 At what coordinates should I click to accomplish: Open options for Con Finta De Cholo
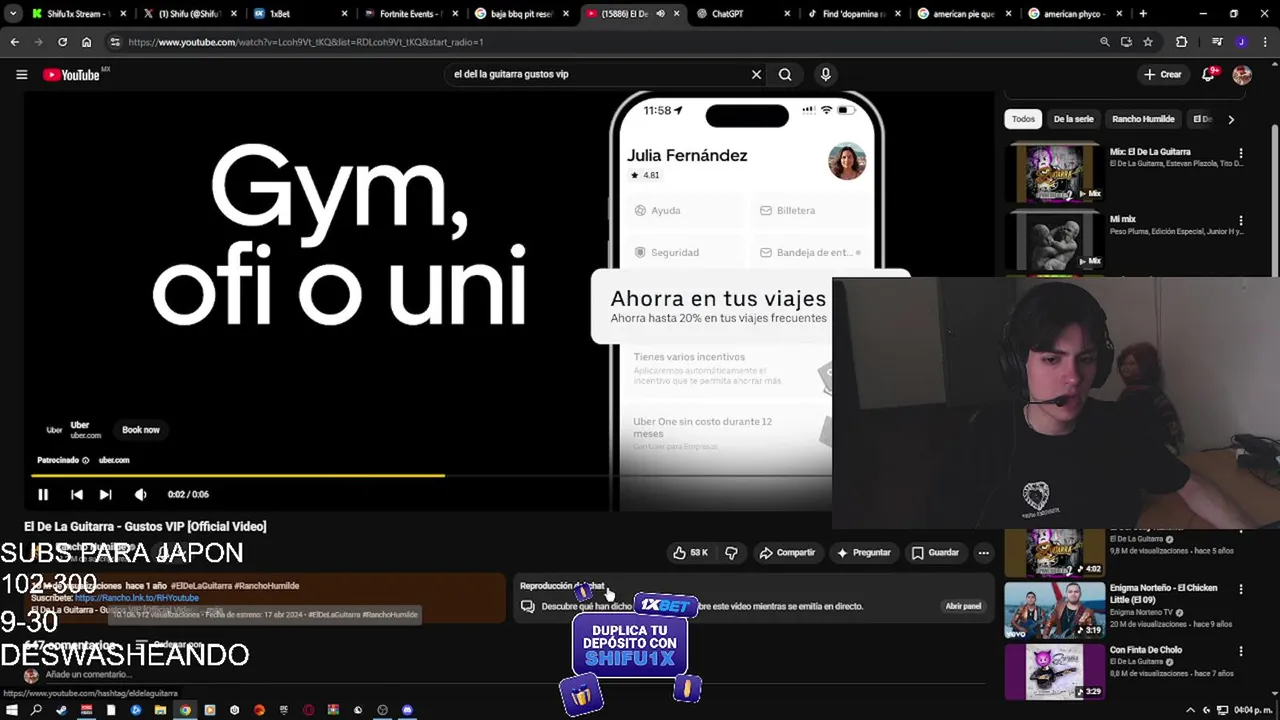pyautogui.click(x=1241, y=652)
